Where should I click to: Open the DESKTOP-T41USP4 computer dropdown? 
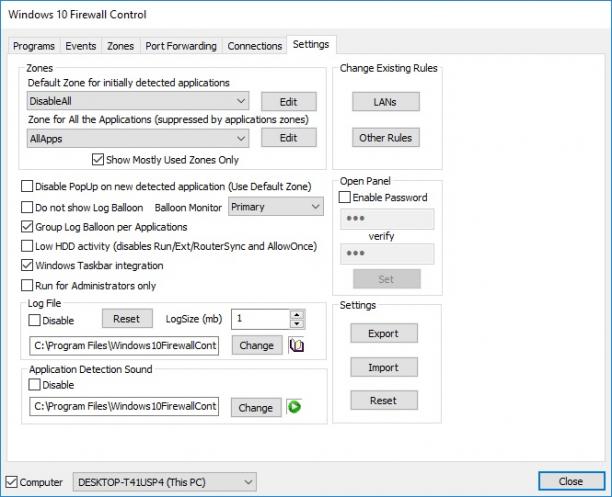point(165,482)
